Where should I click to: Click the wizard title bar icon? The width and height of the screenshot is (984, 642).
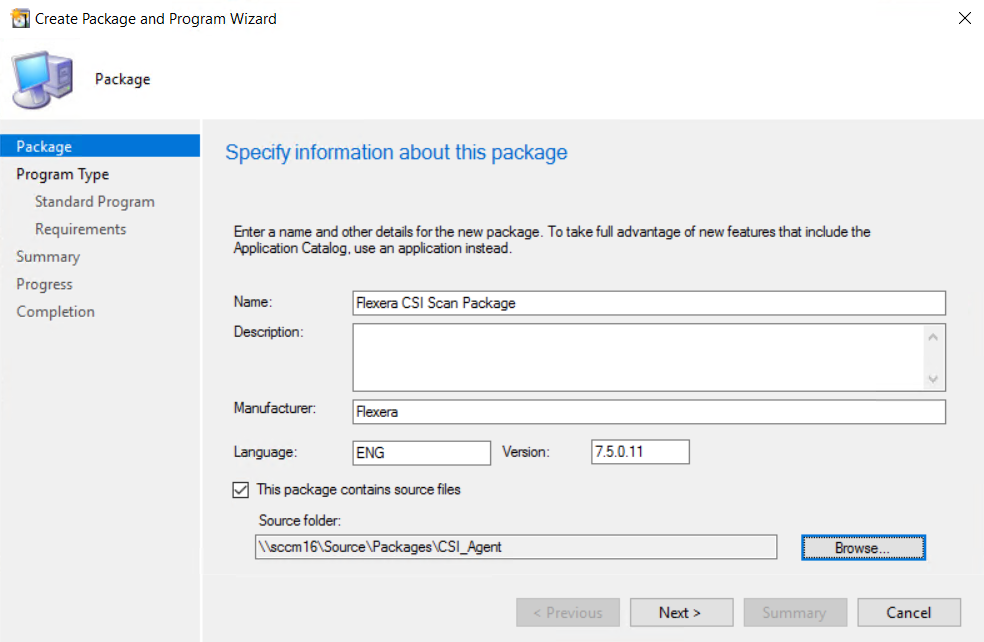coord(19,19)
